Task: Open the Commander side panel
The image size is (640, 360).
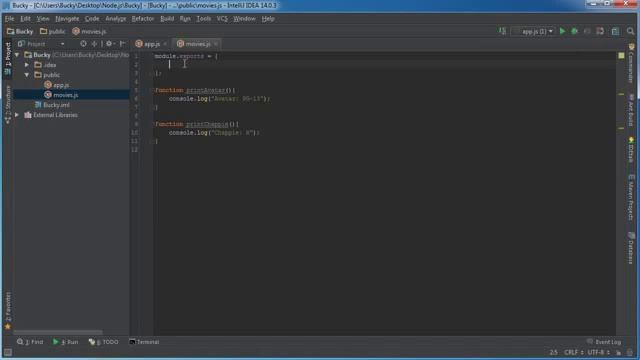Action: click(631, 63)
